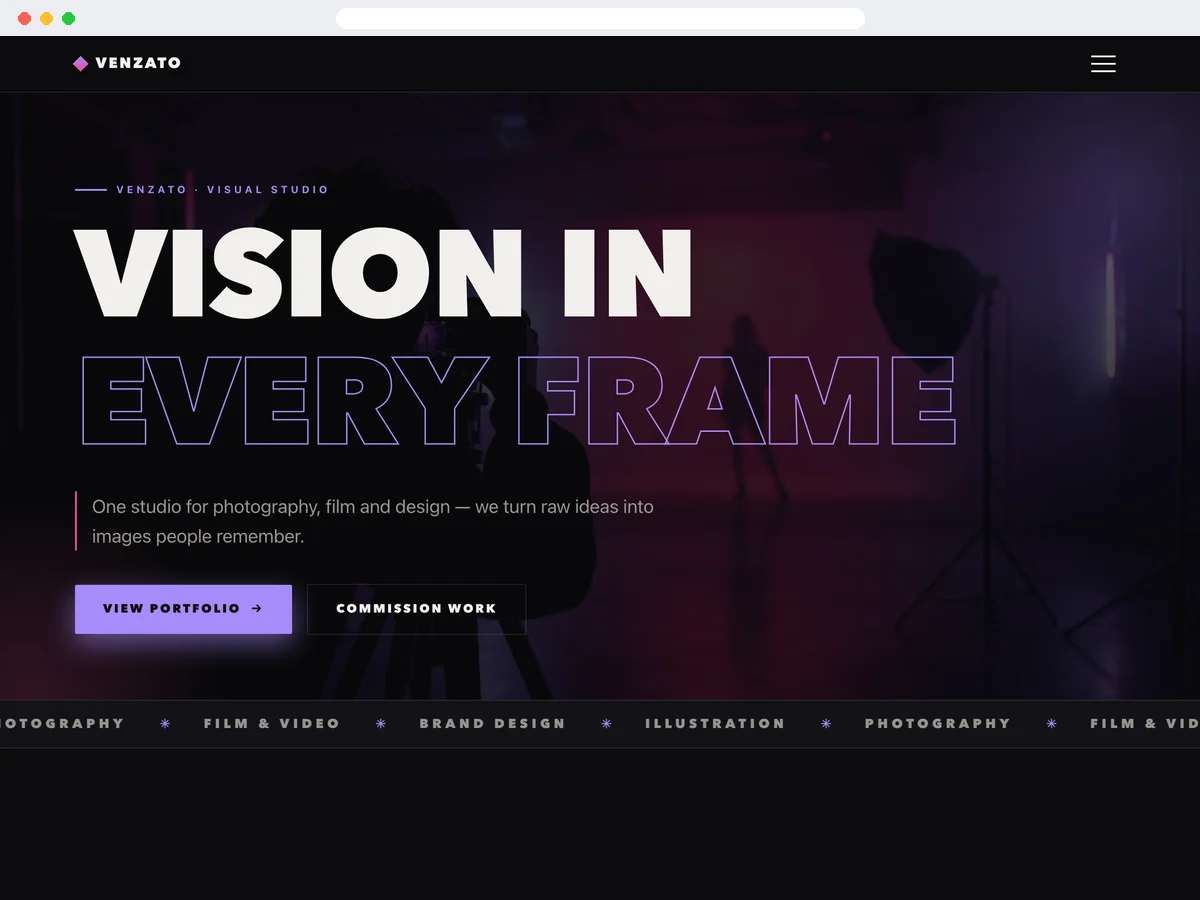Click "ILLUSTRATION" in the ticker
The height and width of the screenshot is (900, 1200).
[x=715, y=724]
